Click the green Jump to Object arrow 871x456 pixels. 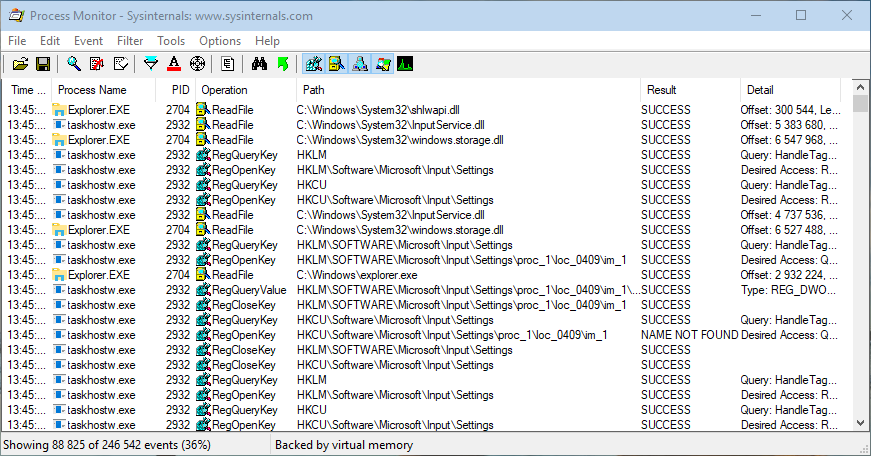[x=283, y=64]
